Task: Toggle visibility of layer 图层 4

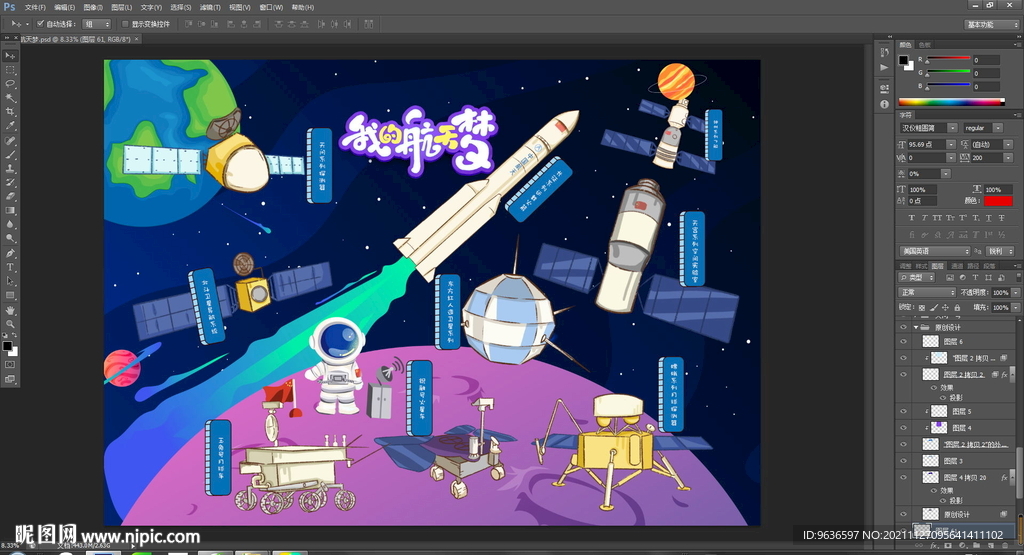Action: [x=904, y=428]
